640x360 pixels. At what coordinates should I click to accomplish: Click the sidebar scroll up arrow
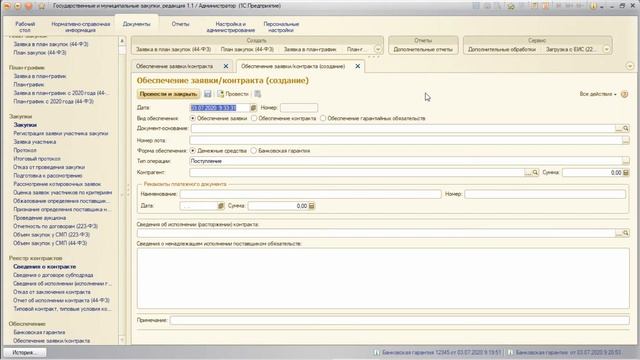click(x=122, y=41)
